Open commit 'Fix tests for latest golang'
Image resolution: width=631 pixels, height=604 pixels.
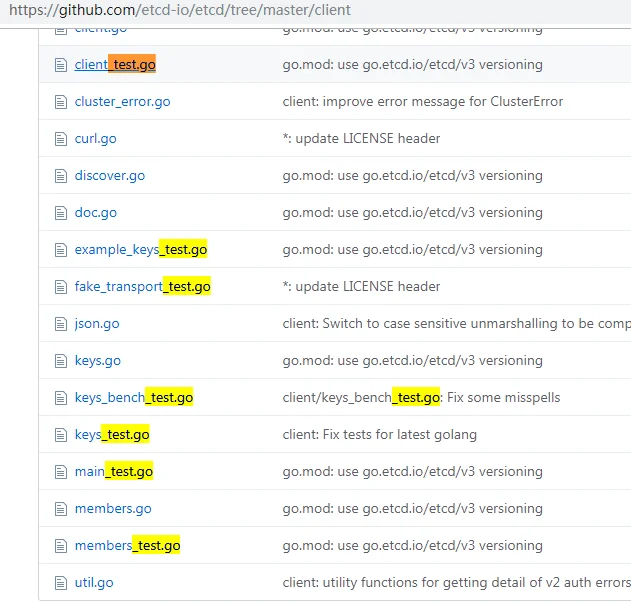point(379,435)
